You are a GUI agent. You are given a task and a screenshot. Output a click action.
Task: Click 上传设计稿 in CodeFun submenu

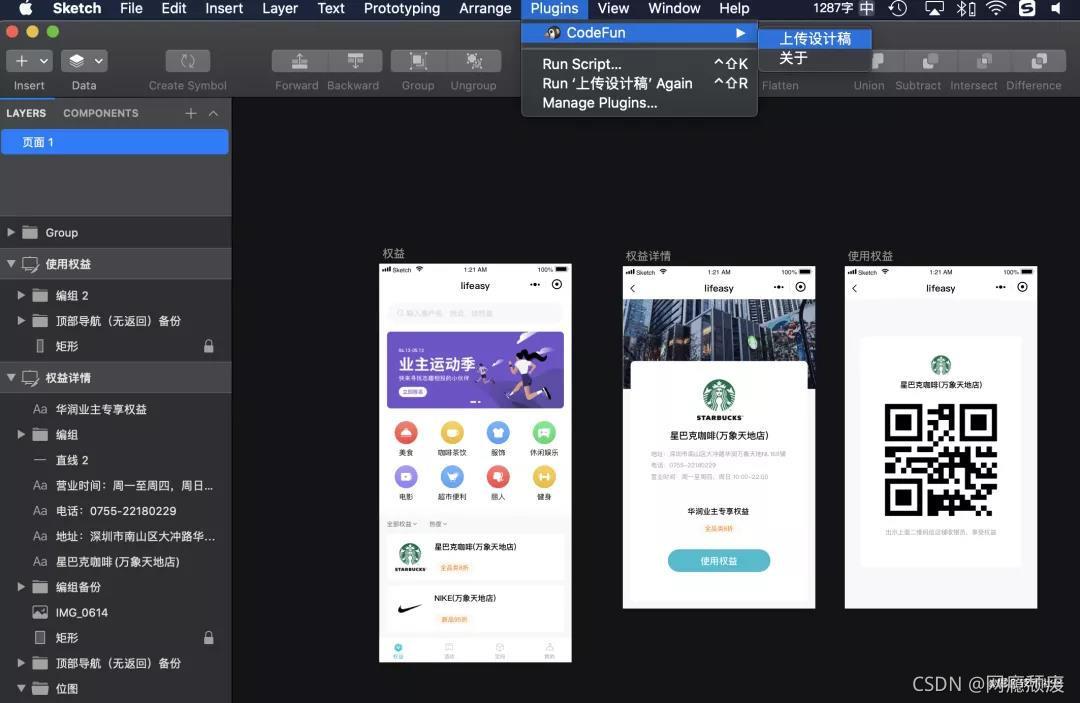click(x=815, y=39)
